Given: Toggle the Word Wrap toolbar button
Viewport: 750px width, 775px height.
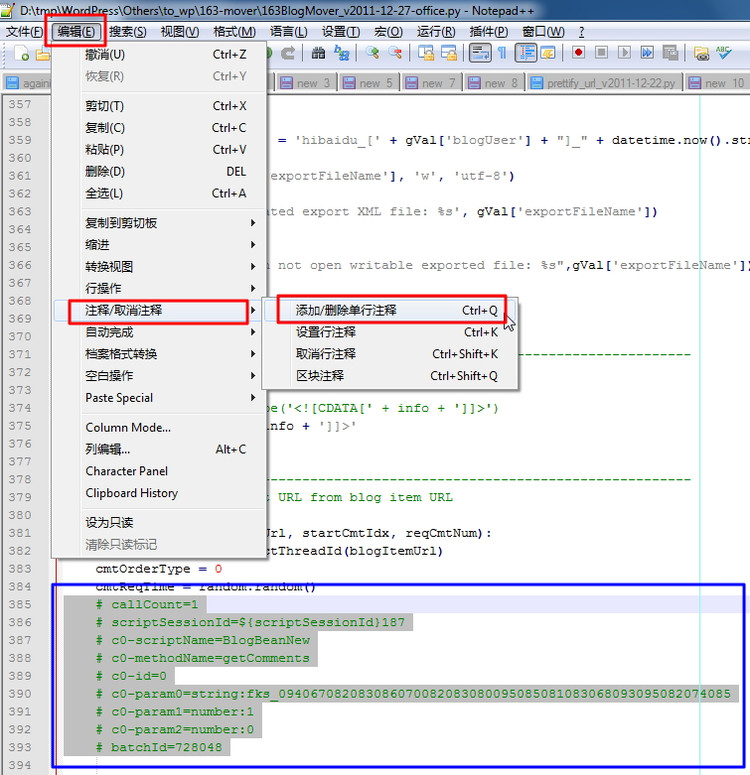Looking at the screenshot, I should (479, 53).
